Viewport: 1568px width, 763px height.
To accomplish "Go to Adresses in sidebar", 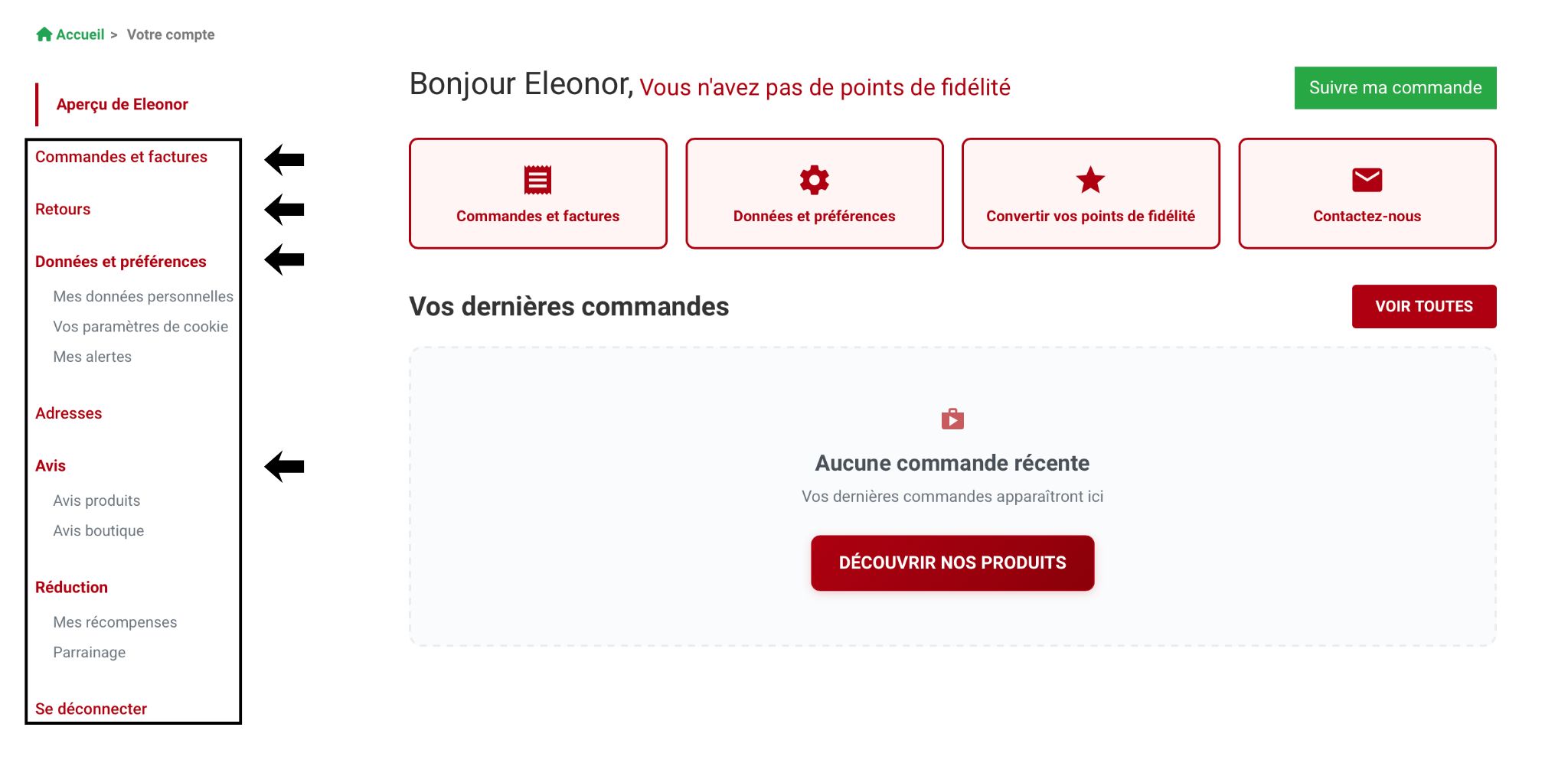I will coord(68,413).
